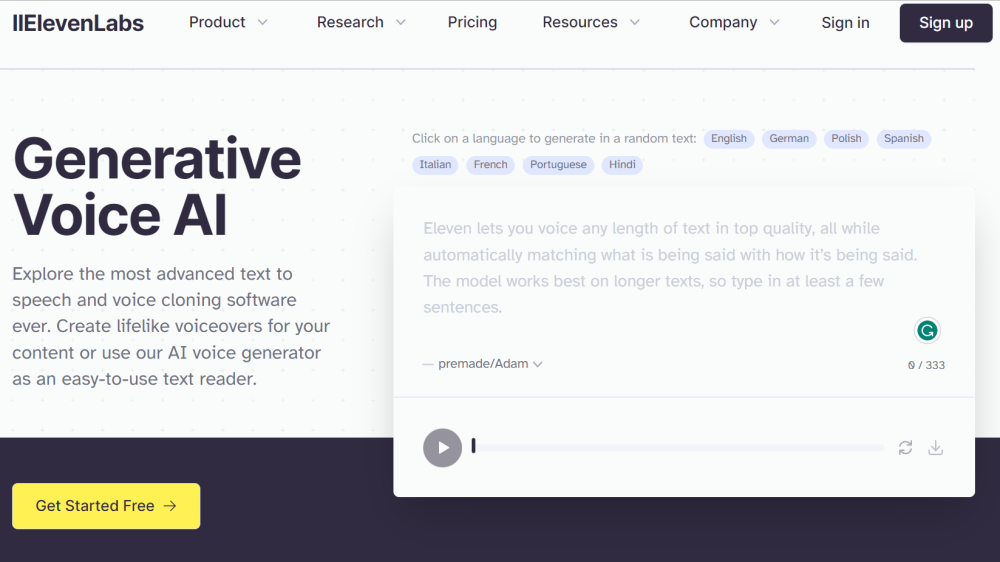Select the German language chip
Viewport: 1000px width, 562px height.
(789, 139)
